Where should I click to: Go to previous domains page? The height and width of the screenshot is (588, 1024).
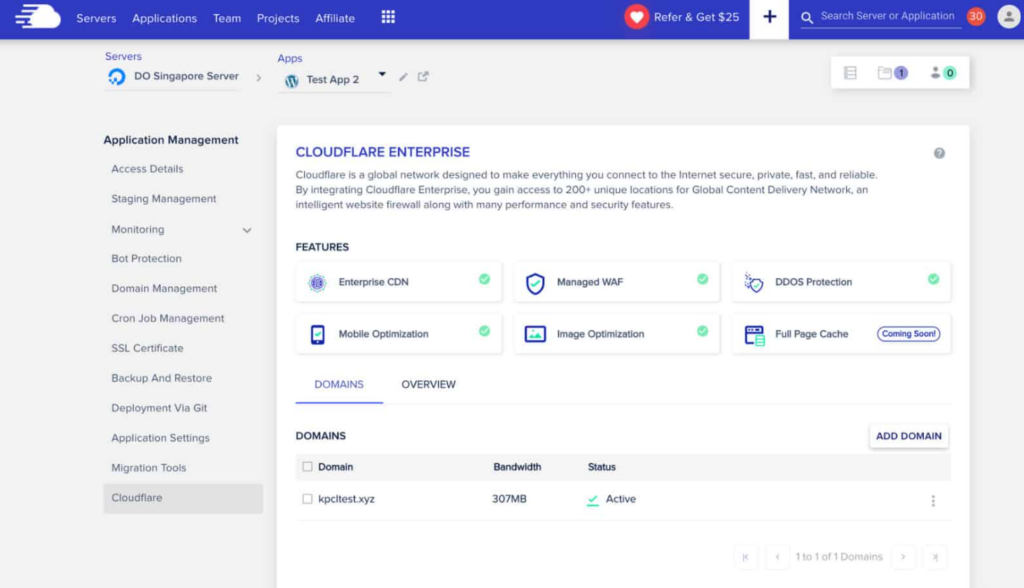click(777, 557)
